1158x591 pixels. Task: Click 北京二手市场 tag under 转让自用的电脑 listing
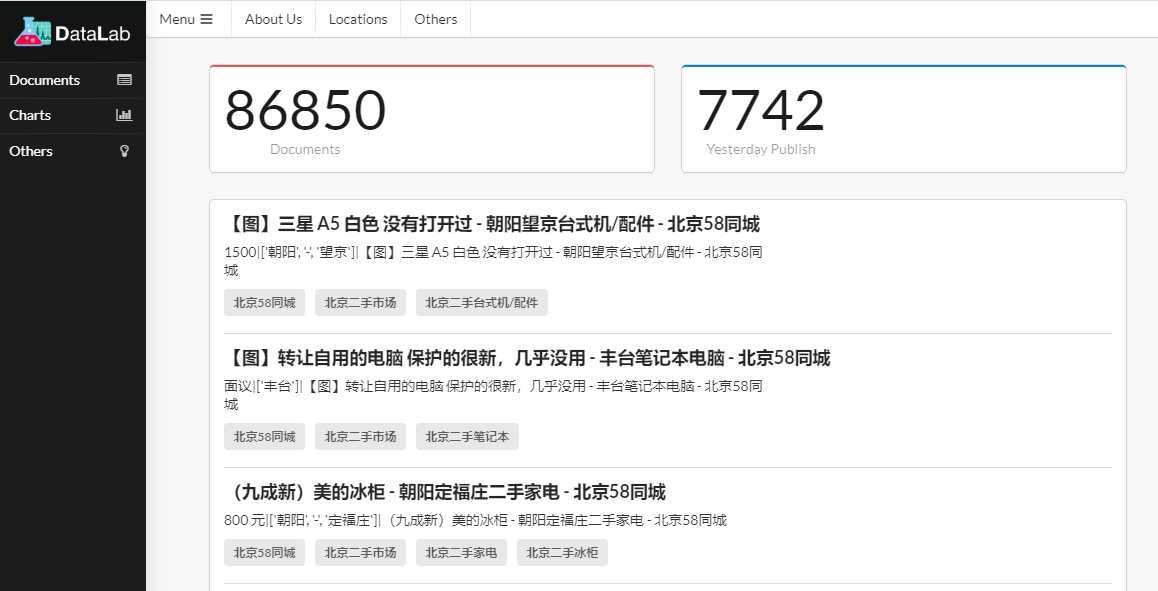[x=360, y=437]
